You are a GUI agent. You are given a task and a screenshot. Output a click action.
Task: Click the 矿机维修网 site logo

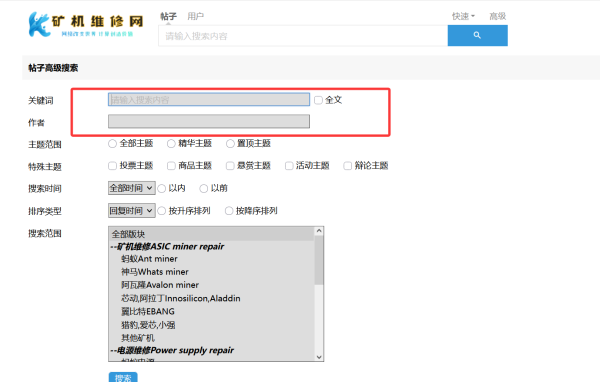tap(86, 24)
